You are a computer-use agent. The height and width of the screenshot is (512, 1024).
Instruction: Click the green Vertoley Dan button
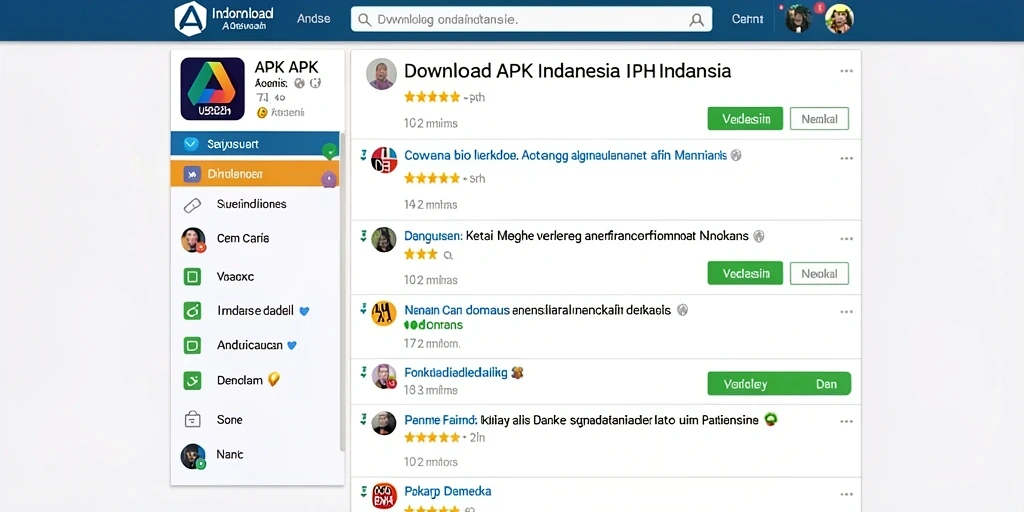point(779,384)
